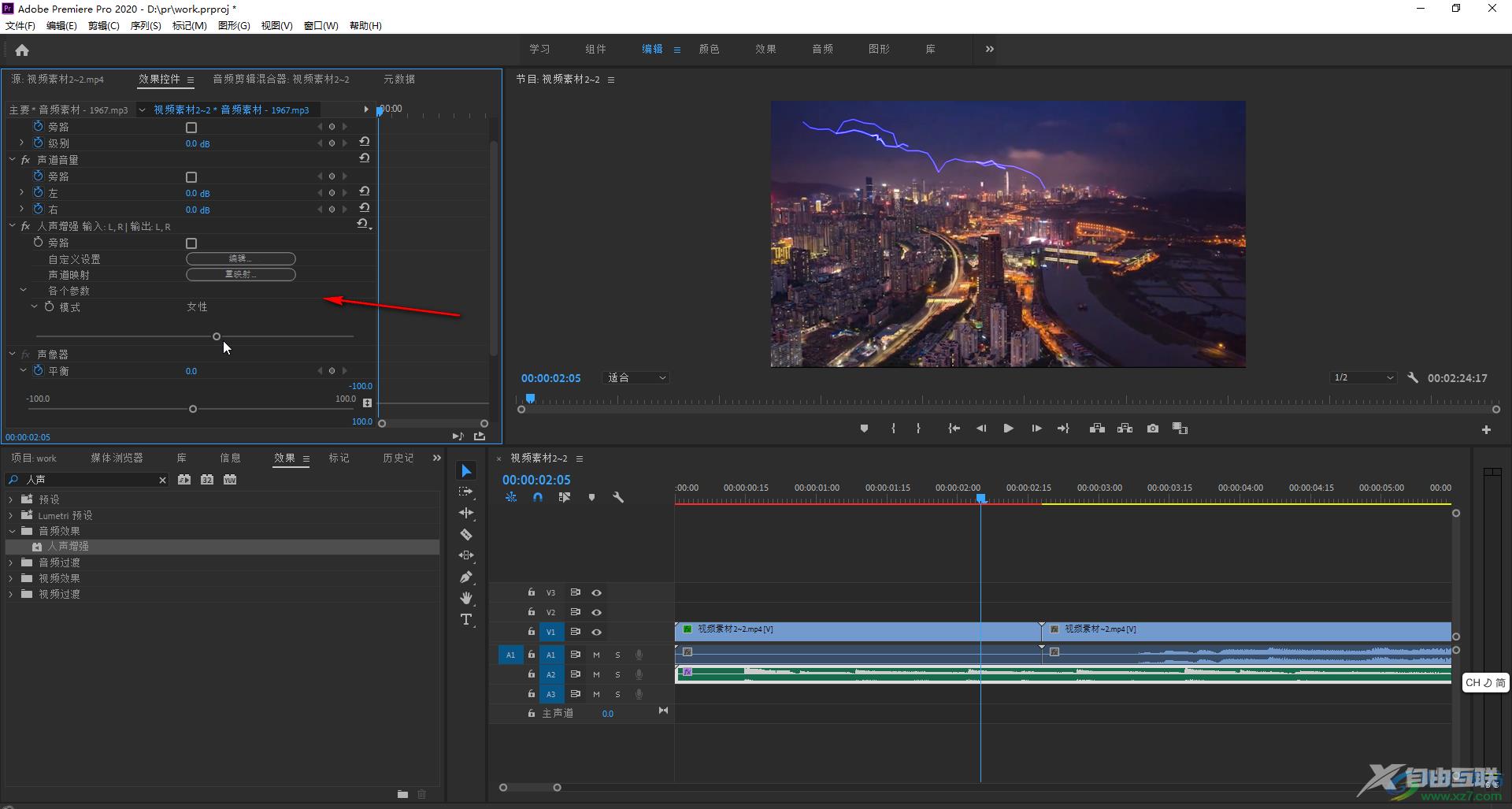The width and height of the screenshot is (1512, 809).
Task: Switch to 颜色 workspace
Action: click(x=709, y=49)
